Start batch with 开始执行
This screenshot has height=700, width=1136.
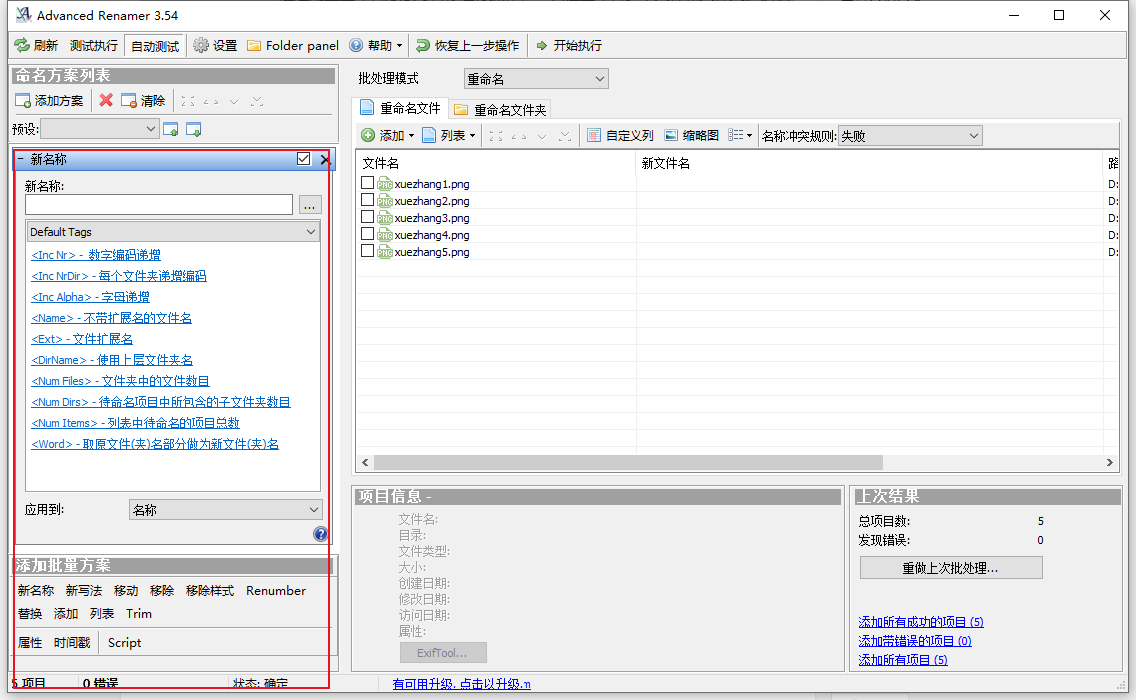[x=569, y=46]
